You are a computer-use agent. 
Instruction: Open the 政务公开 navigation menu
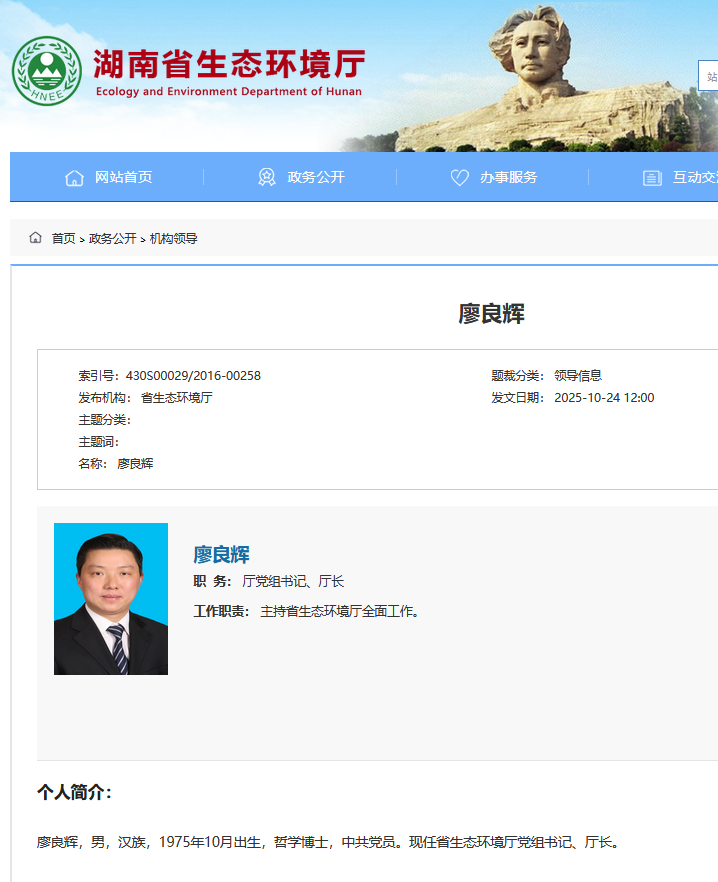coord(315,177)
